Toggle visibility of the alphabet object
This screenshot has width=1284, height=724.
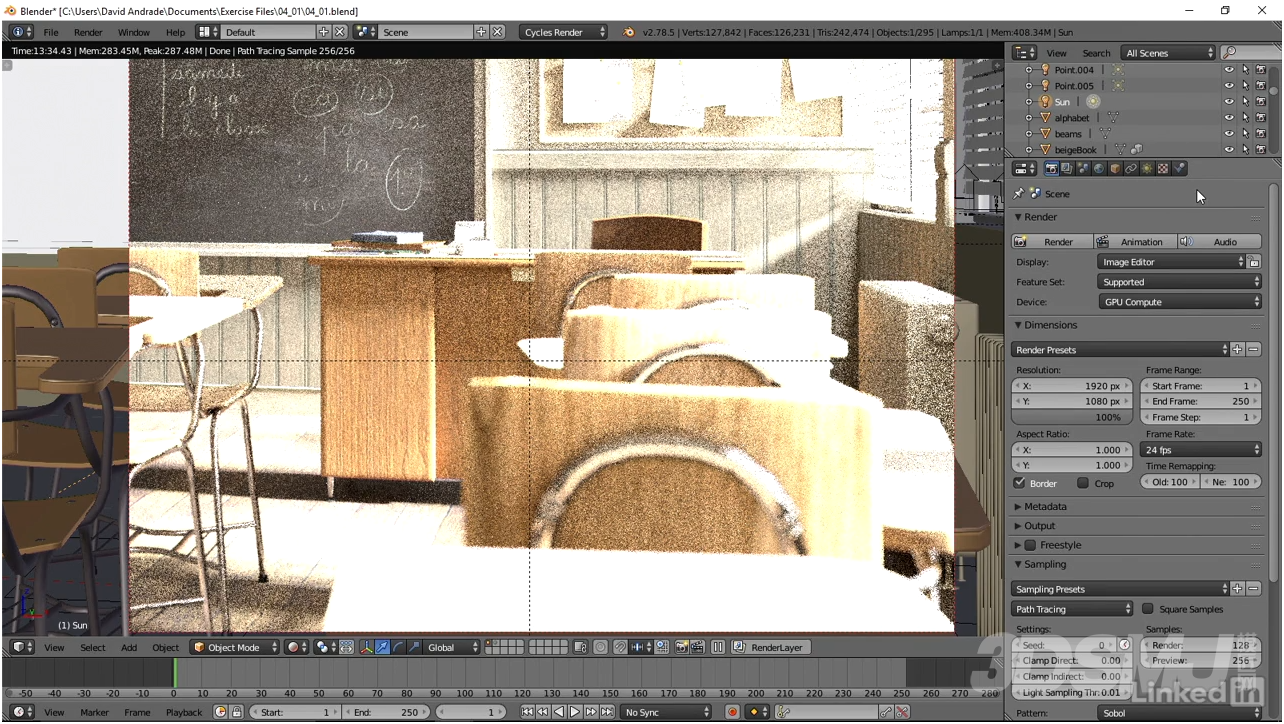tap(1229, 118)
